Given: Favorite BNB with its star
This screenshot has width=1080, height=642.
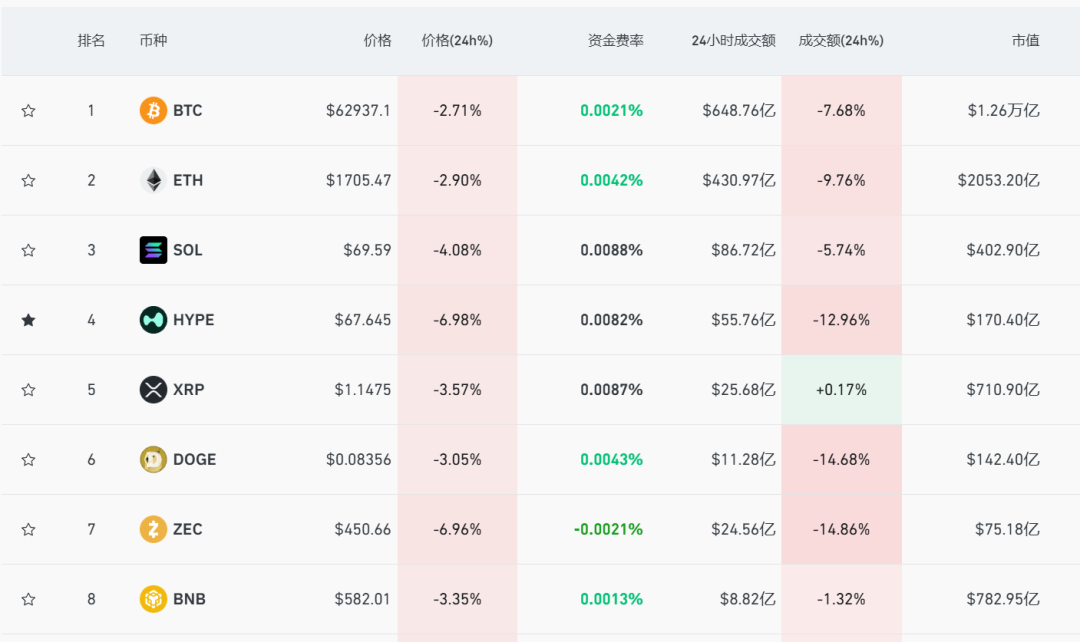Looking at the screenshot, I should click(28, 599).
